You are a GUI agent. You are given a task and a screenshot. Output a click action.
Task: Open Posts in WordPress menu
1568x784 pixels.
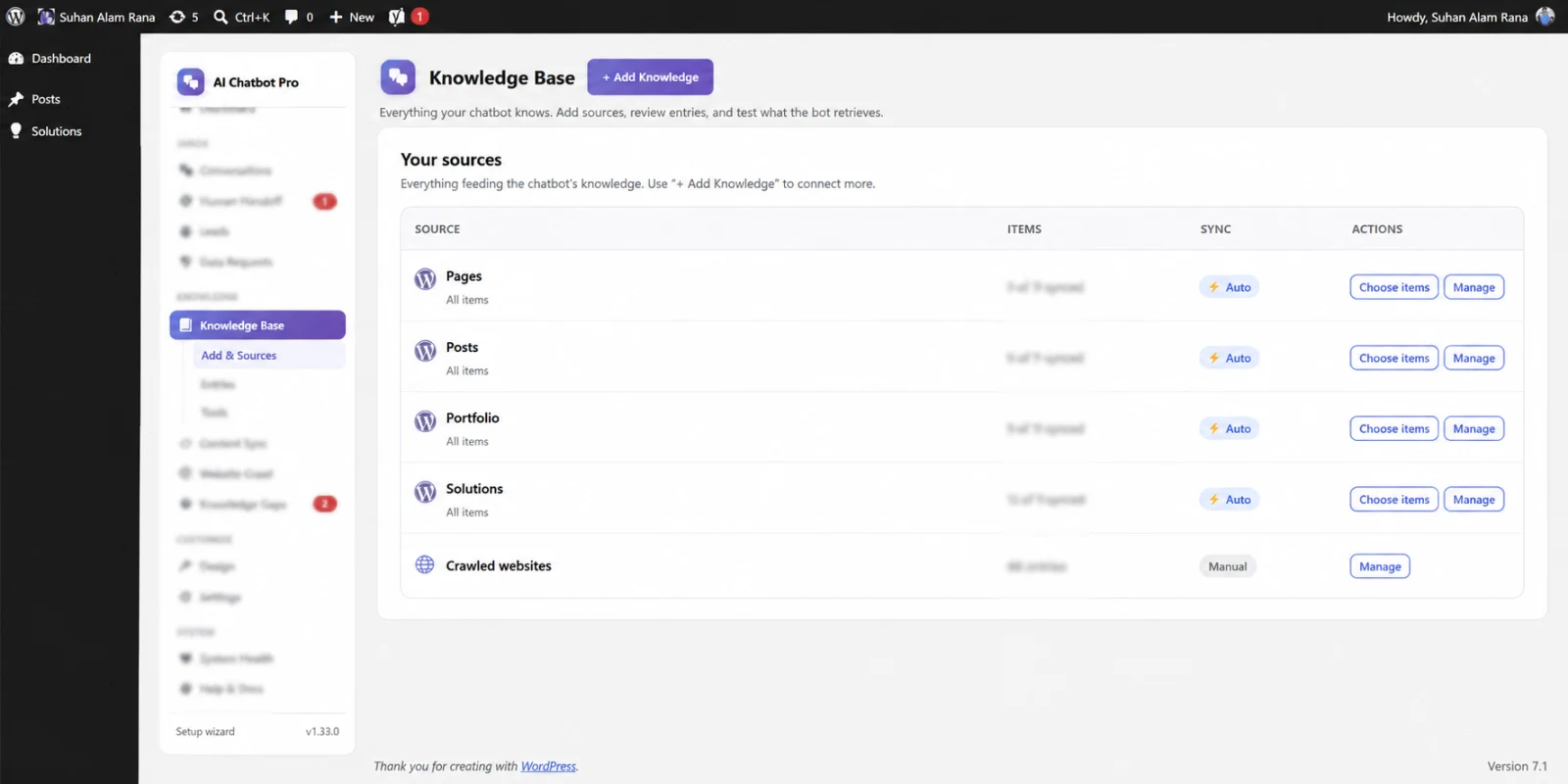pyautogui.click(x=45, y=99)
